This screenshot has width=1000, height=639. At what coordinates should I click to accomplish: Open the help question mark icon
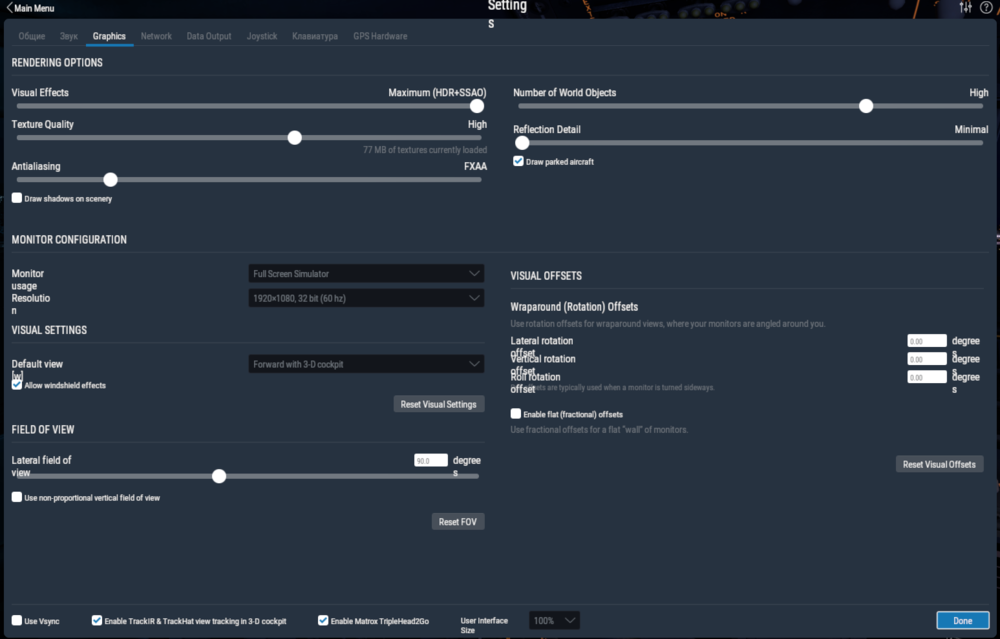[986, 8]
